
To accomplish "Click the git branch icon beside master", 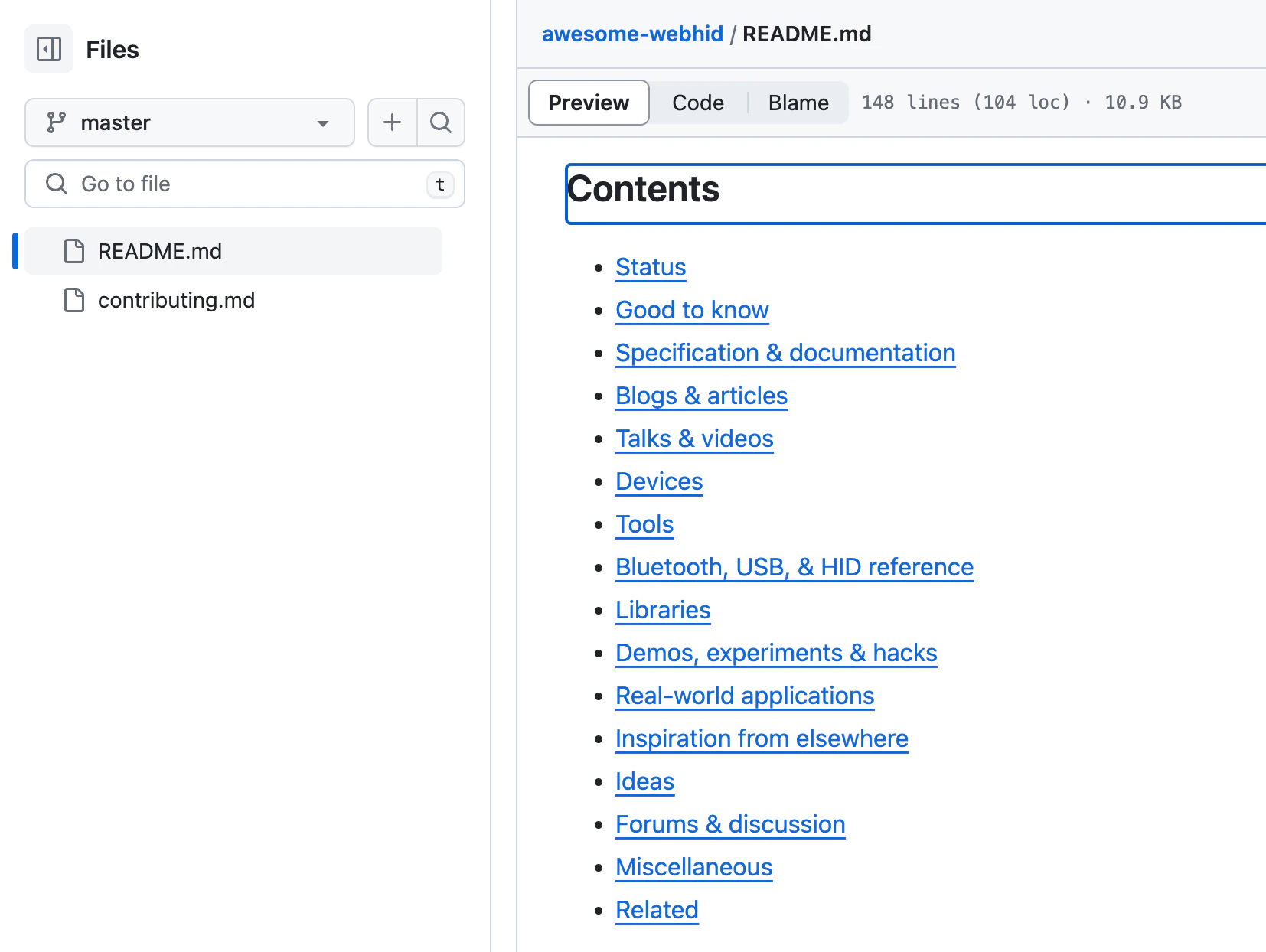I will [x=56, y=122].
